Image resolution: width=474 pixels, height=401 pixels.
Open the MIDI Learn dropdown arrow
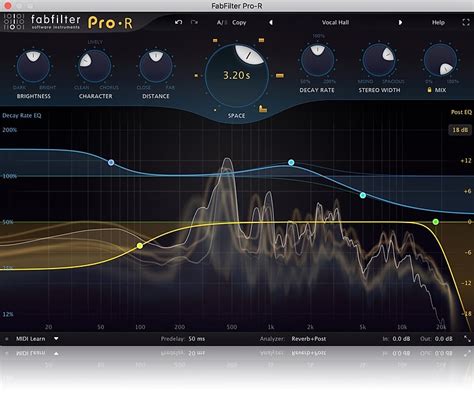56,339
